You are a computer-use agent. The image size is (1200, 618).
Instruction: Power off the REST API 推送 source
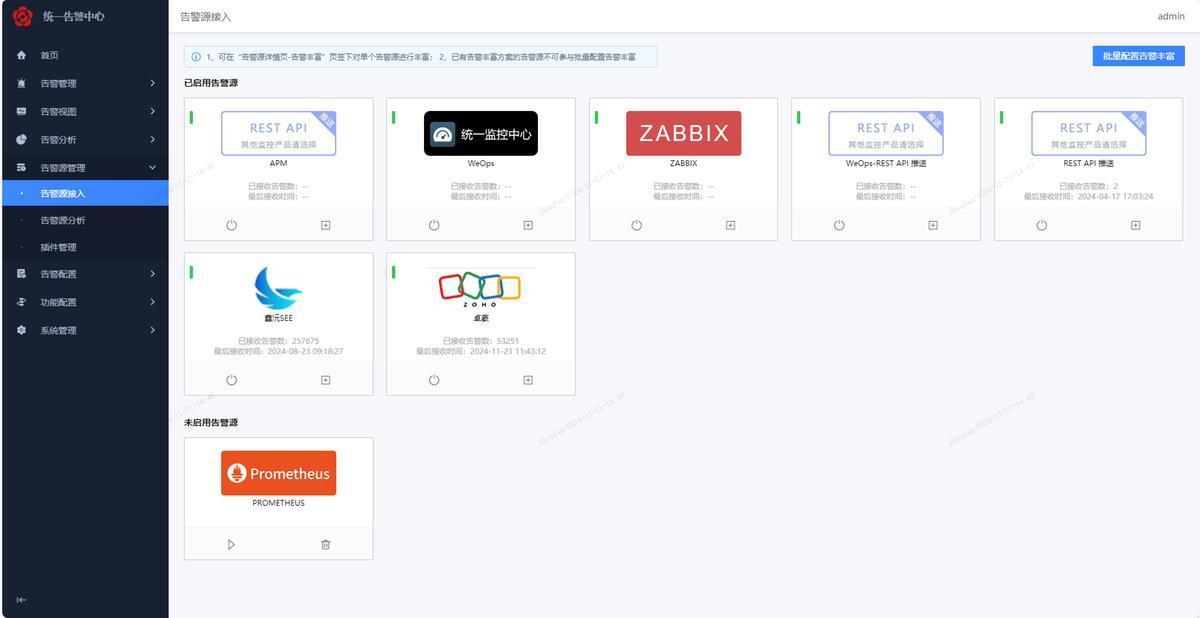coord(1041,225)
